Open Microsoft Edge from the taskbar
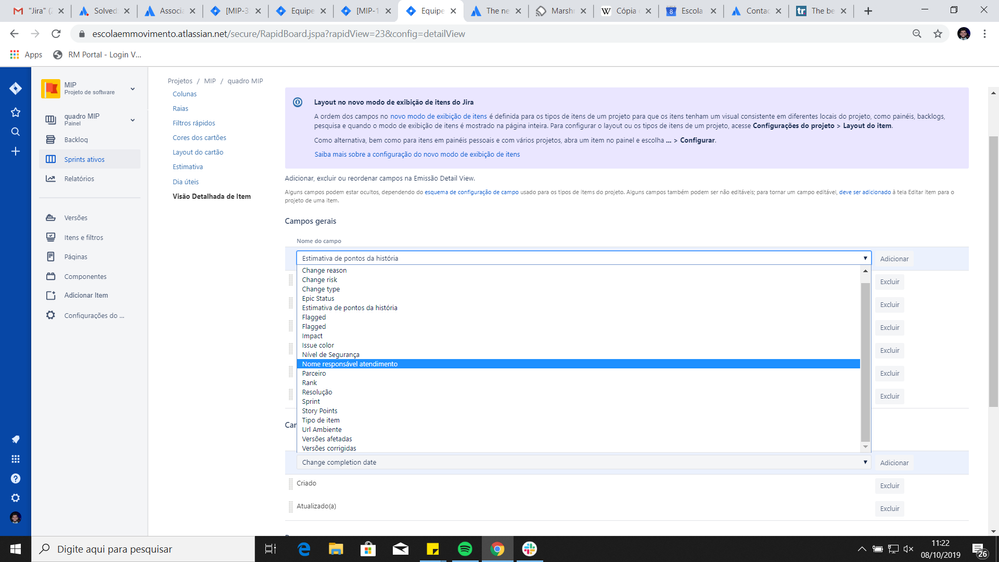Image resolution: width=999 pixels, height=562 pixels. tap(304, 549)
